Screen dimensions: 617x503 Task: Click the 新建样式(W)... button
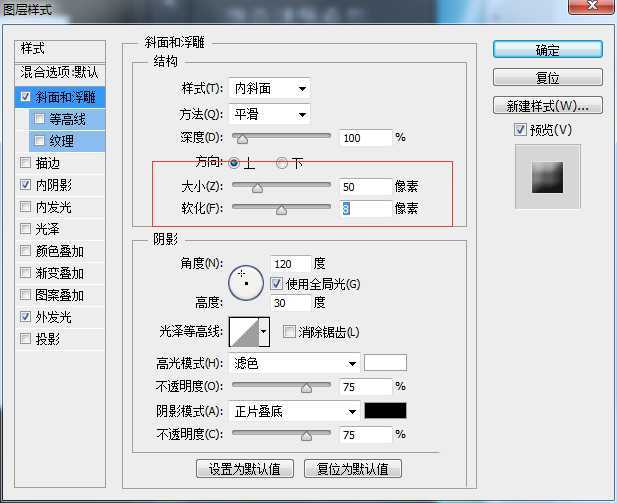[x=547, y=105]
